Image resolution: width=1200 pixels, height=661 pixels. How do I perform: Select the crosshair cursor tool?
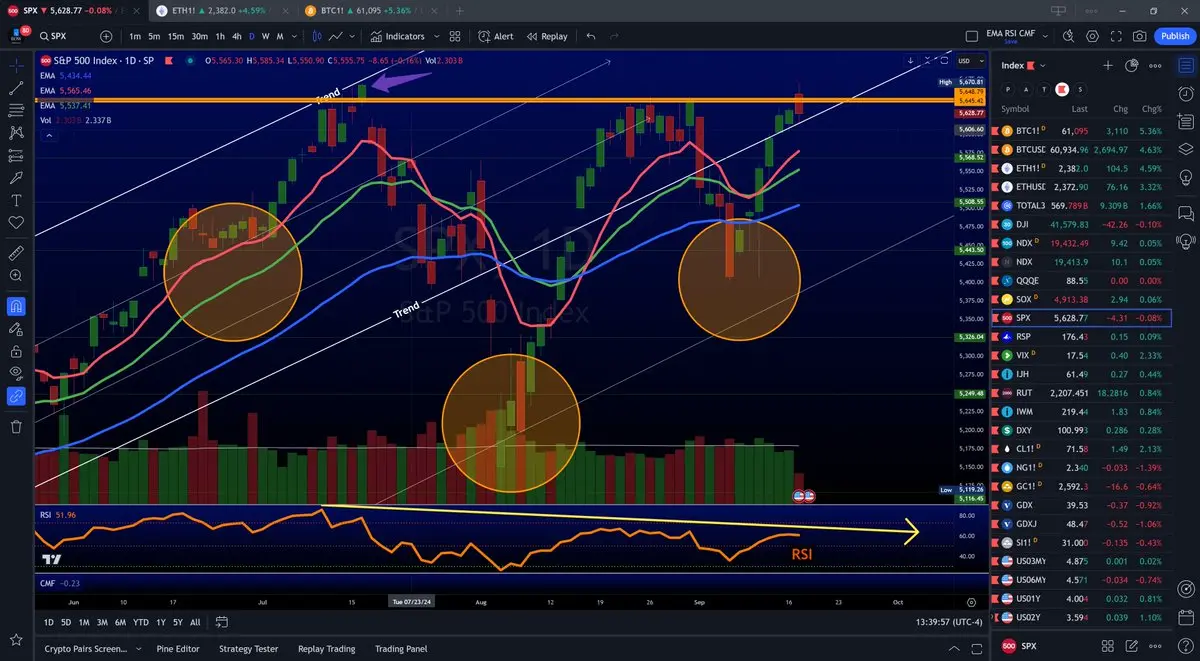pos(16,65)
